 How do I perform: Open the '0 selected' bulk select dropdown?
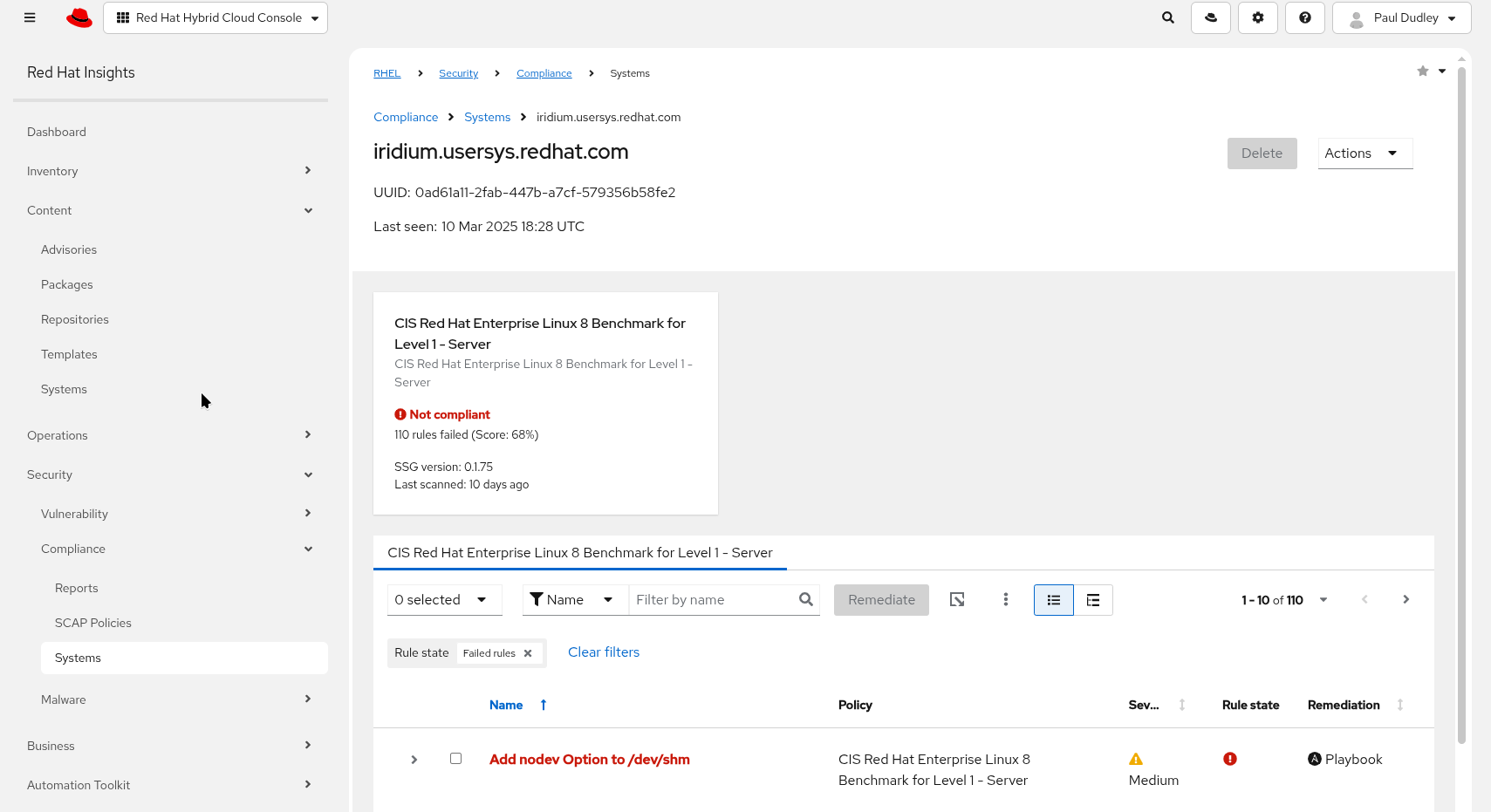(445, 600)
